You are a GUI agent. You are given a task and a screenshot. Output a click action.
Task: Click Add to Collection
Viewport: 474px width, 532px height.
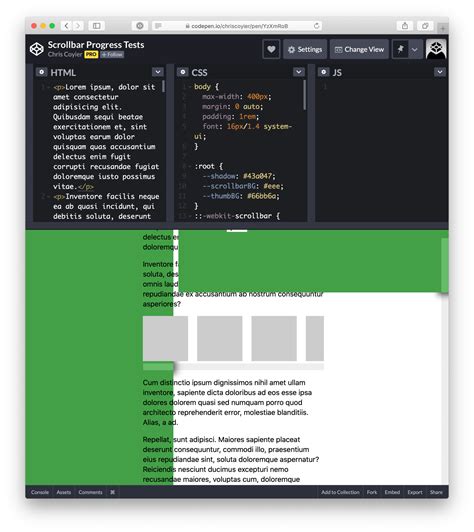point(340,492)
